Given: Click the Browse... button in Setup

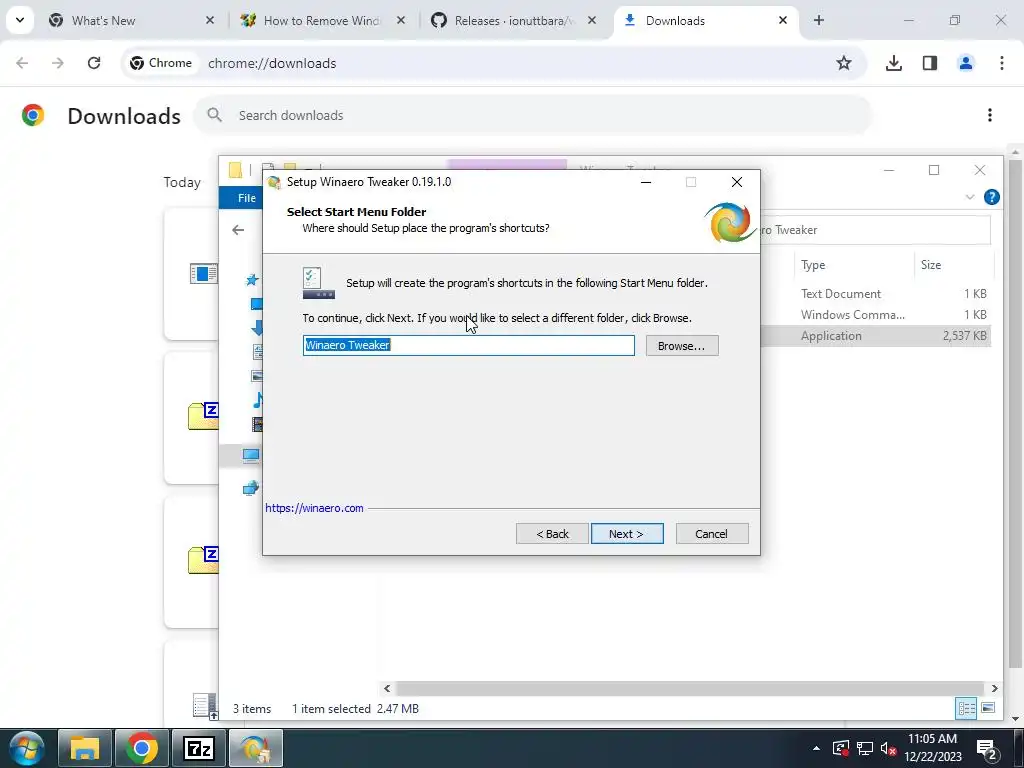Looking at the screenshot, I should (682, 346).
